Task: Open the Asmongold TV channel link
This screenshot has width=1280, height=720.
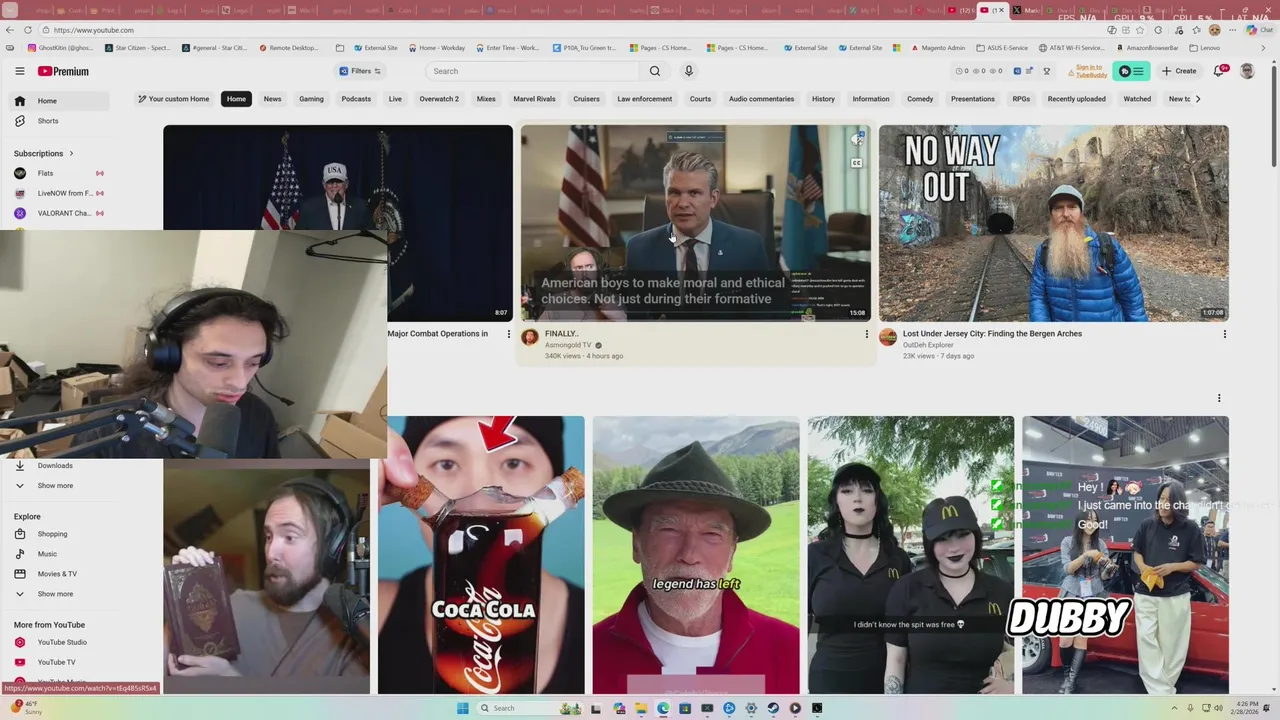Action: pyautogui.click(x=568, y=345)
